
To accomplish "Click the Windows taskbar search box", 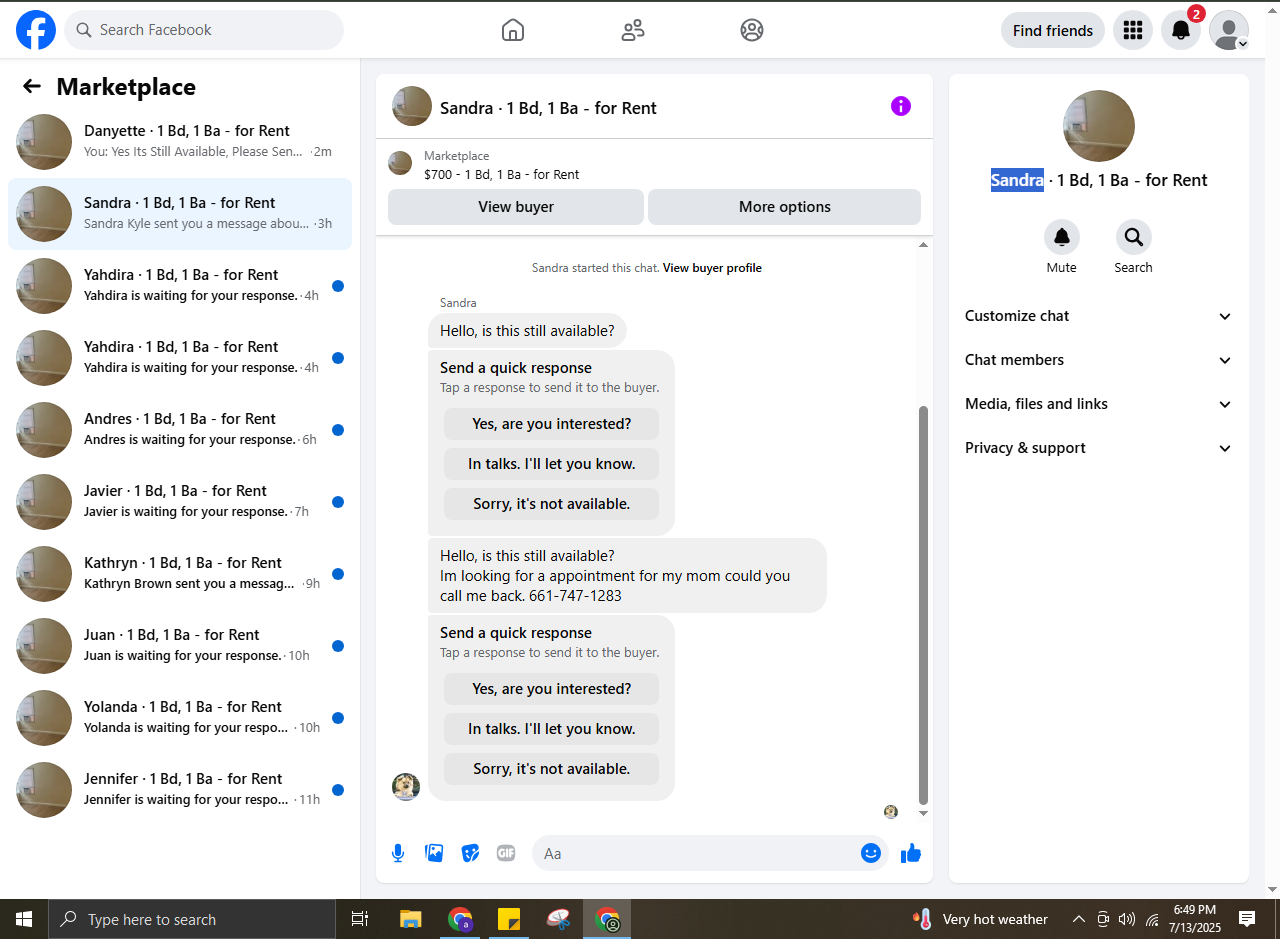I will click(192, 919).
